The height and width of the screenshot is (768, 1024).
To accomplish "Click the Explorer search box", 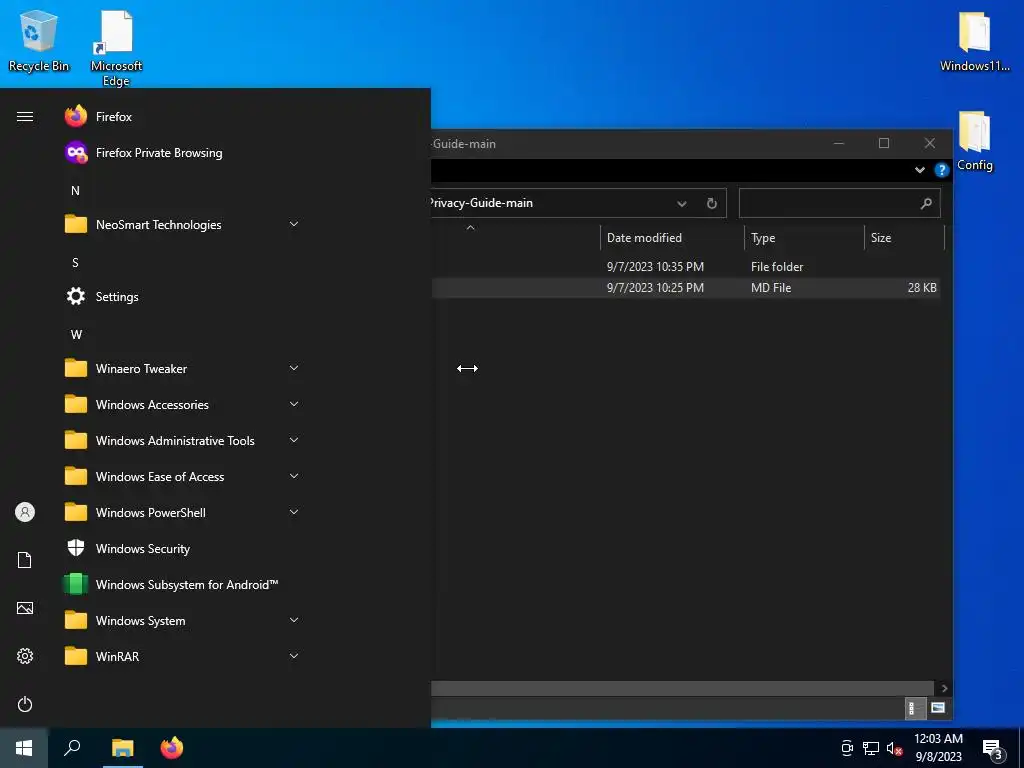I will click(x=839, y=203).
